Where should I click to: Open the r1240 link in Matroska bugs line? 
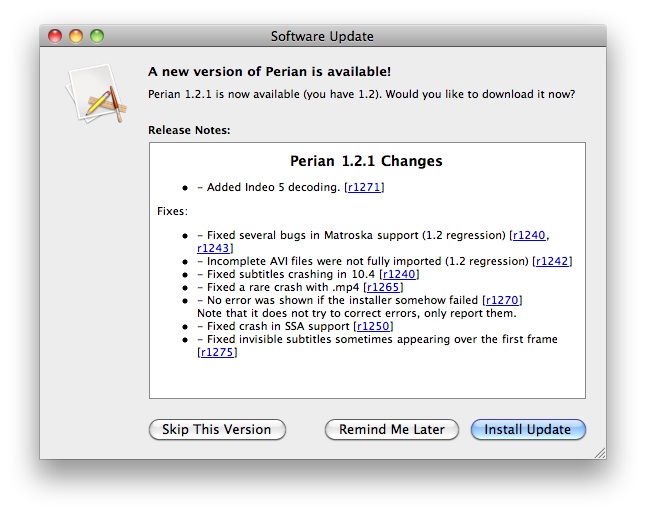tap(529, 235)
